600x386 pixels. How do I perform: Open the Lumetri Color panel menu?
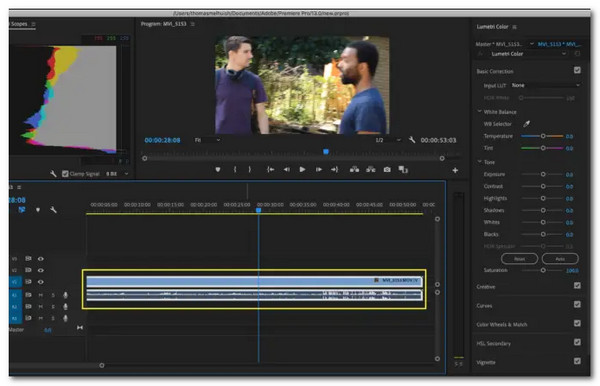pyautogui.click(x=515, y=27)
